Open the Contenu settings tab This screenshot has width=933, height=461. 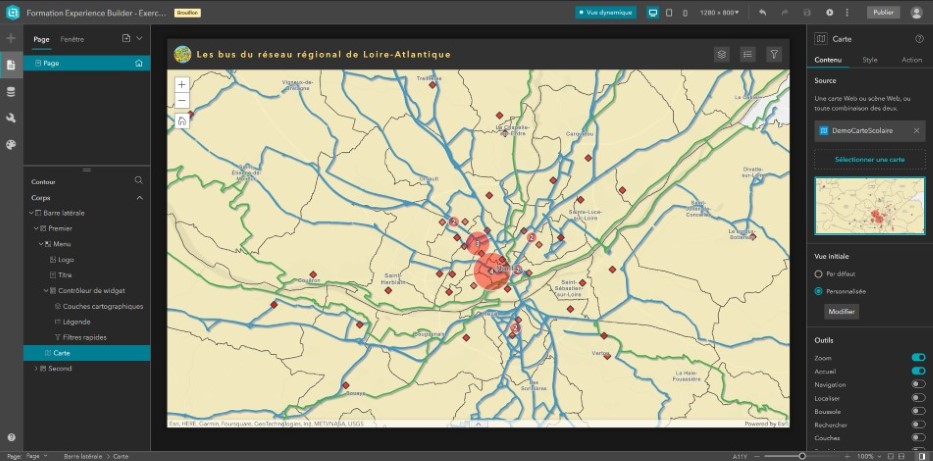pos(828,60)
